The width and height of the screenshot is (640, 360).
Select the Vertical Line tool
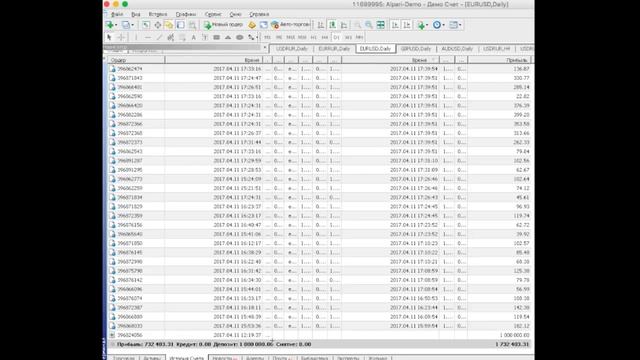click(x=136, y=37)
